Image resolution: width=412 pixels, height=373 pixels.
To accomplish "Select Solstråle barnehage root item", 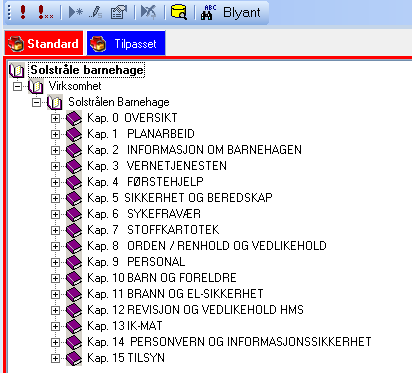I will click(87, 70).
